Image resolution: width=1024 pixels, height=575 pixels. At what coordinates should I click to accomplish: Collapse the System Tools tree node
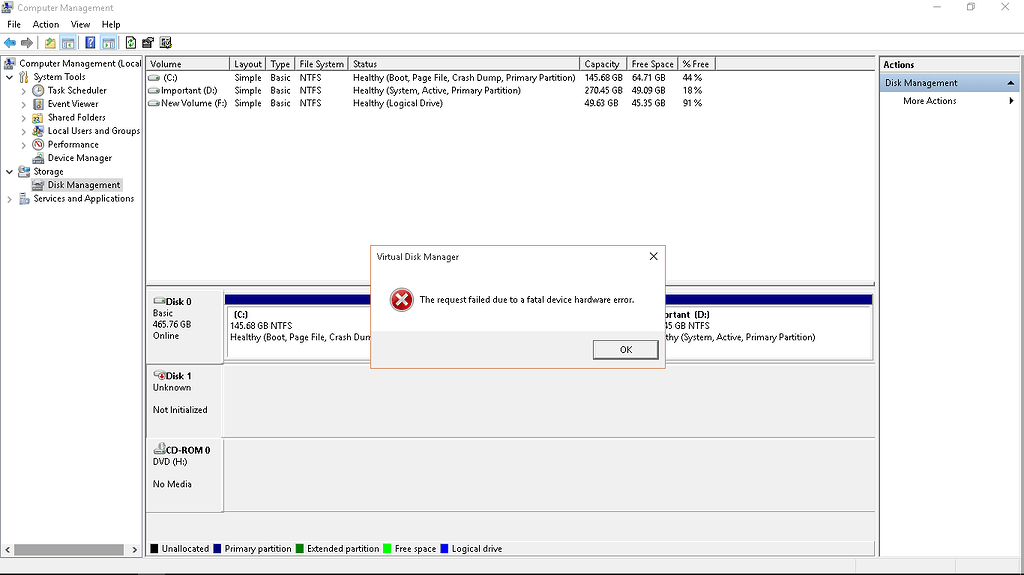pos(10,77)
